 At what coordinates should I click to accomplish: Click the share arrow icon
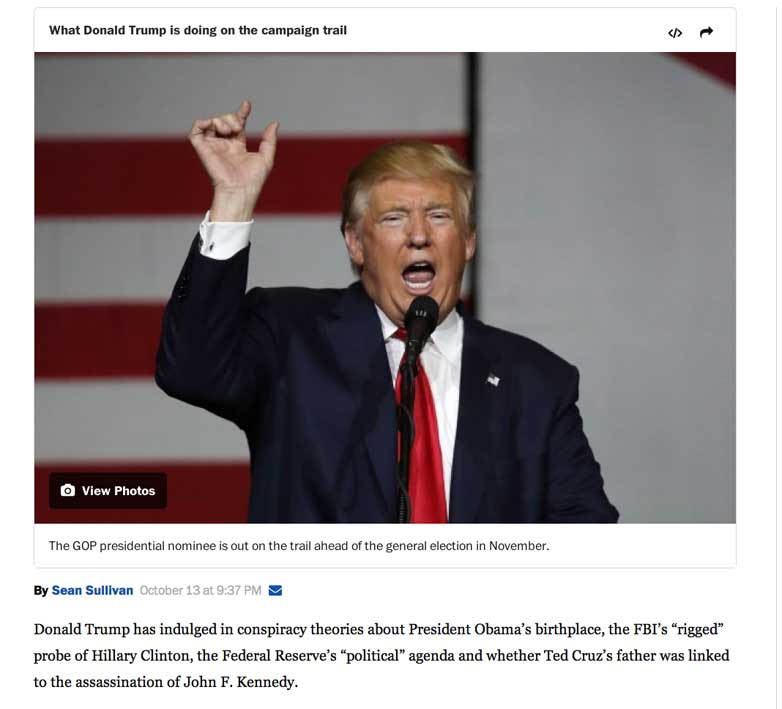706,32
